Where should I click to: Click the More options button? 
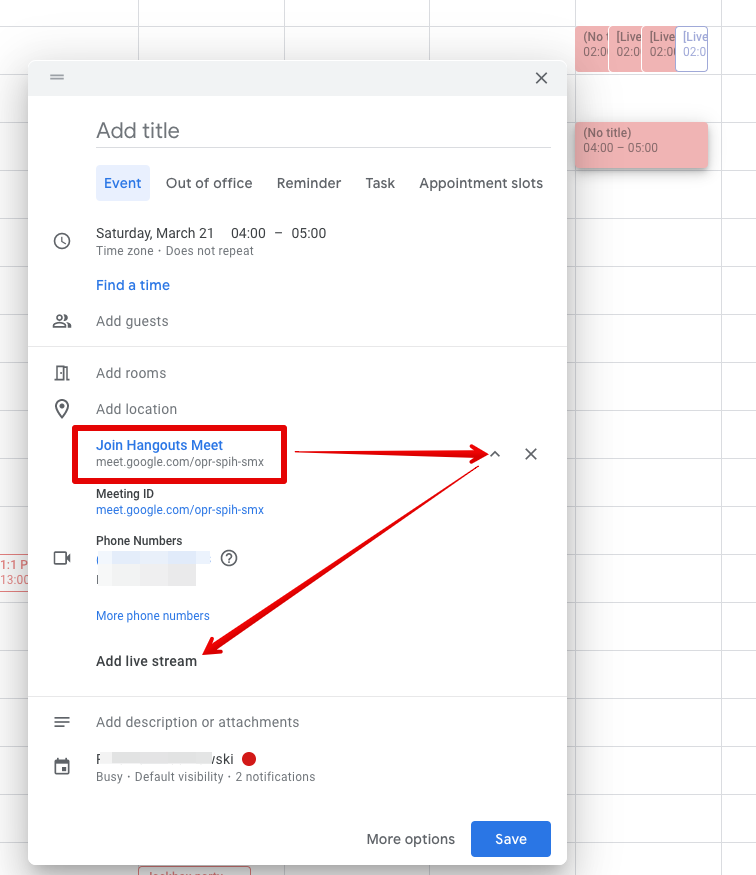pos(411,839)
